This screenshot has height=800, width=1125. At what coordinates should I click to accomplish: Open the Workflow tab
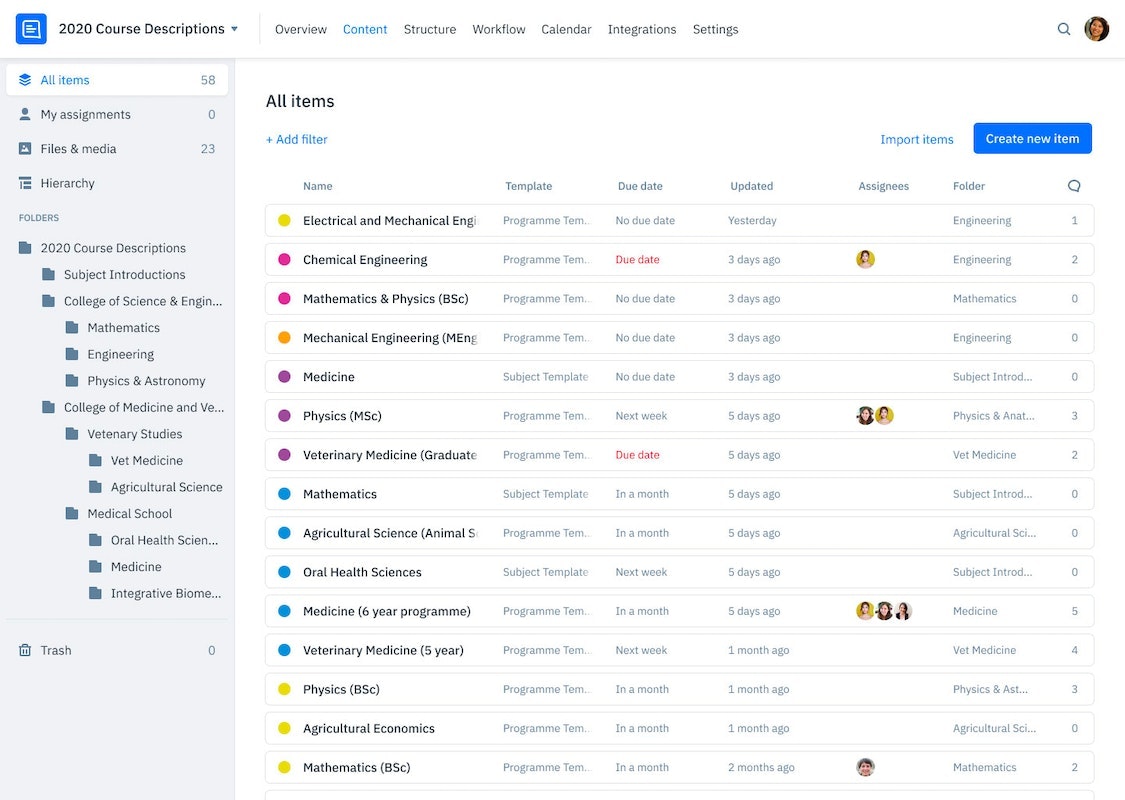[498, 29]
